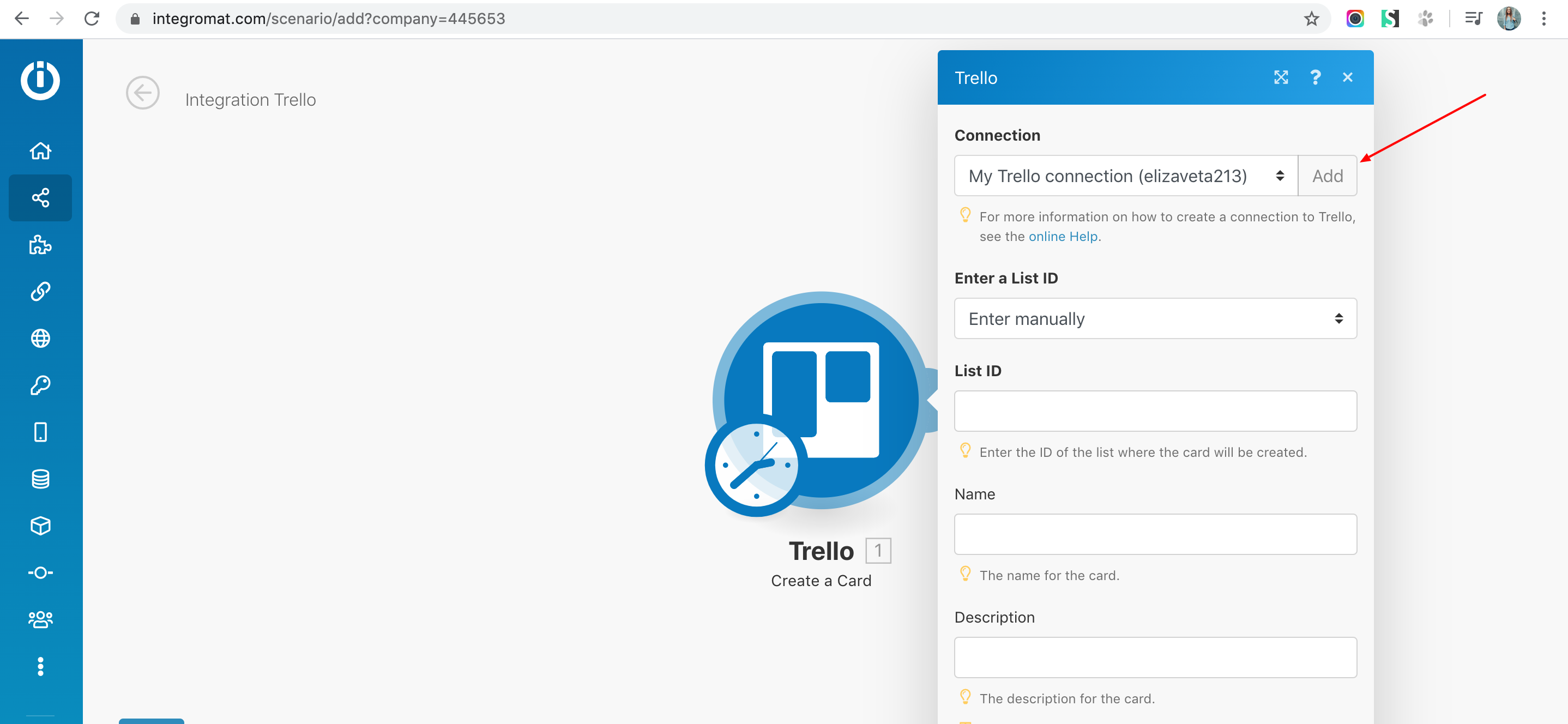1568x724 pixels.
Task: Open Data stores database icon
Action: pyautogui.click(x=40, y=479)
